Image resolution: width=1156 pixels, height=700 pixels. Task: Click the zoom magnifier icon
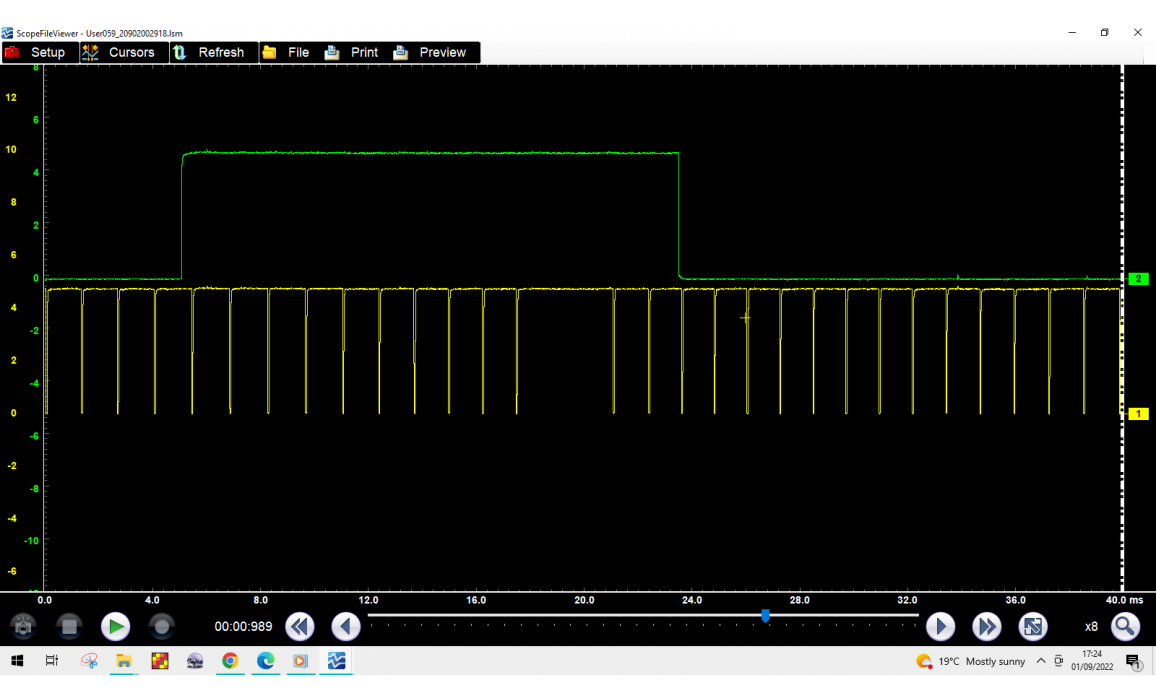[x=1125, y=627]
